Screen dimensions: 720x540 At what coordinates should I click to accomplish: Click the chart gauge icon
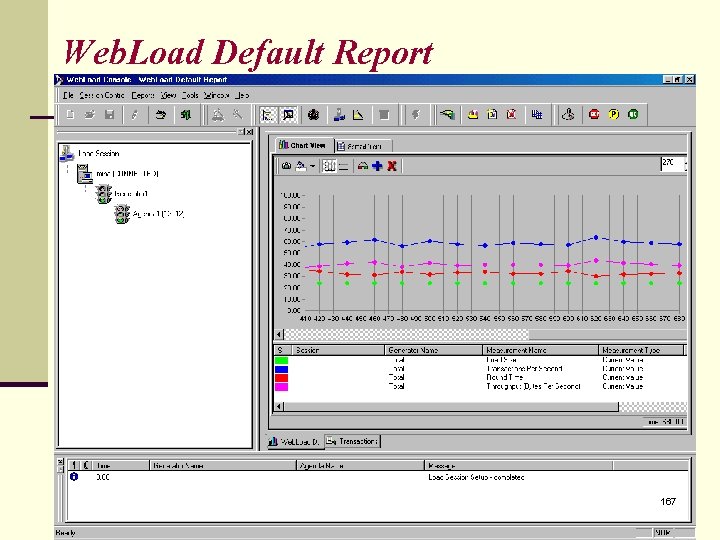363,166
